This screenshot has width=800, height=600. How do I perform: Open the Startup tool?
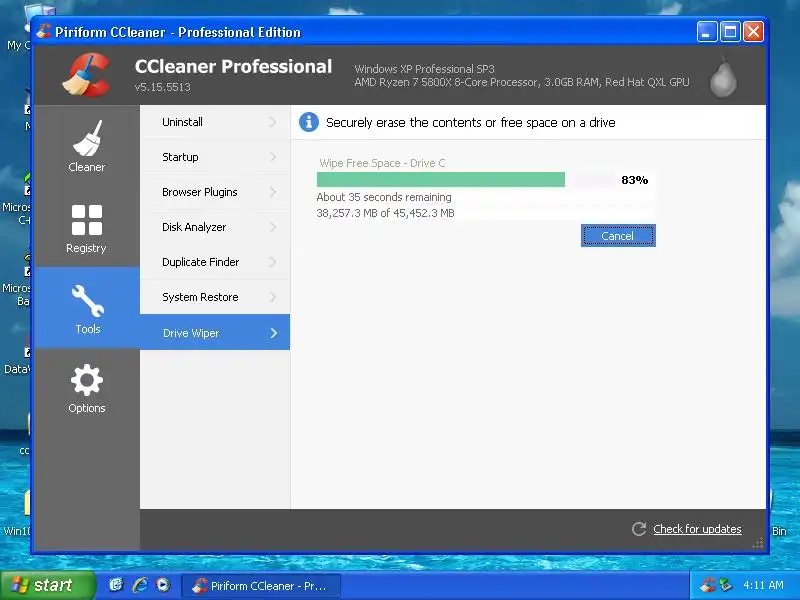tap(215, 157)
